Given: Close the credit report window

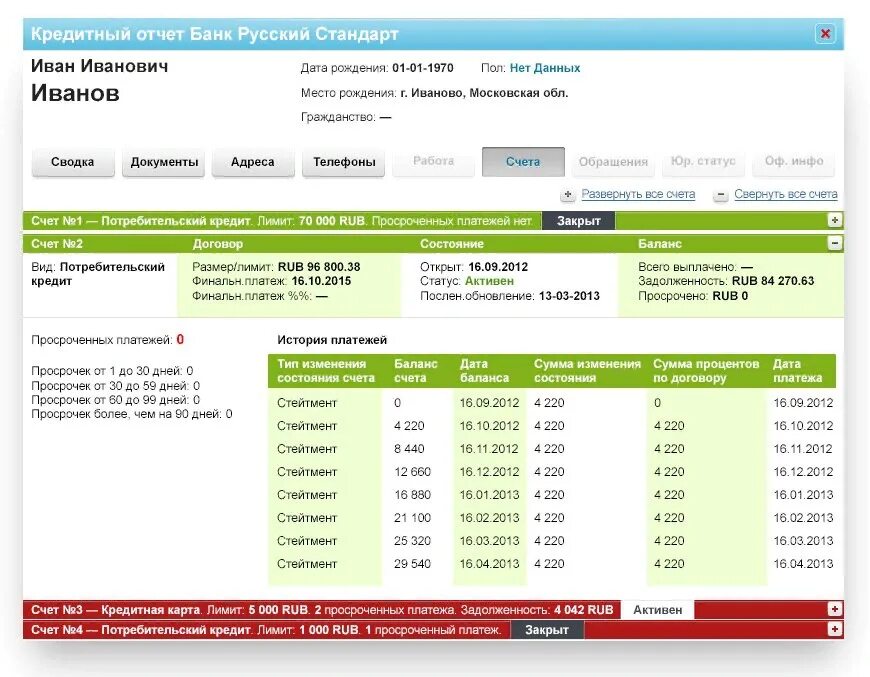Looking at the screenshot, I should (x=825, y=34).
